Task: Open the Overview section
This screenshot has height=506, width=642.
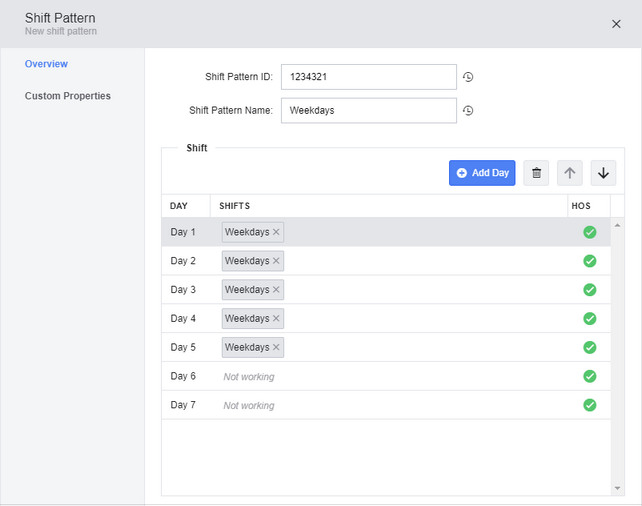Action: tap(47, 64)
